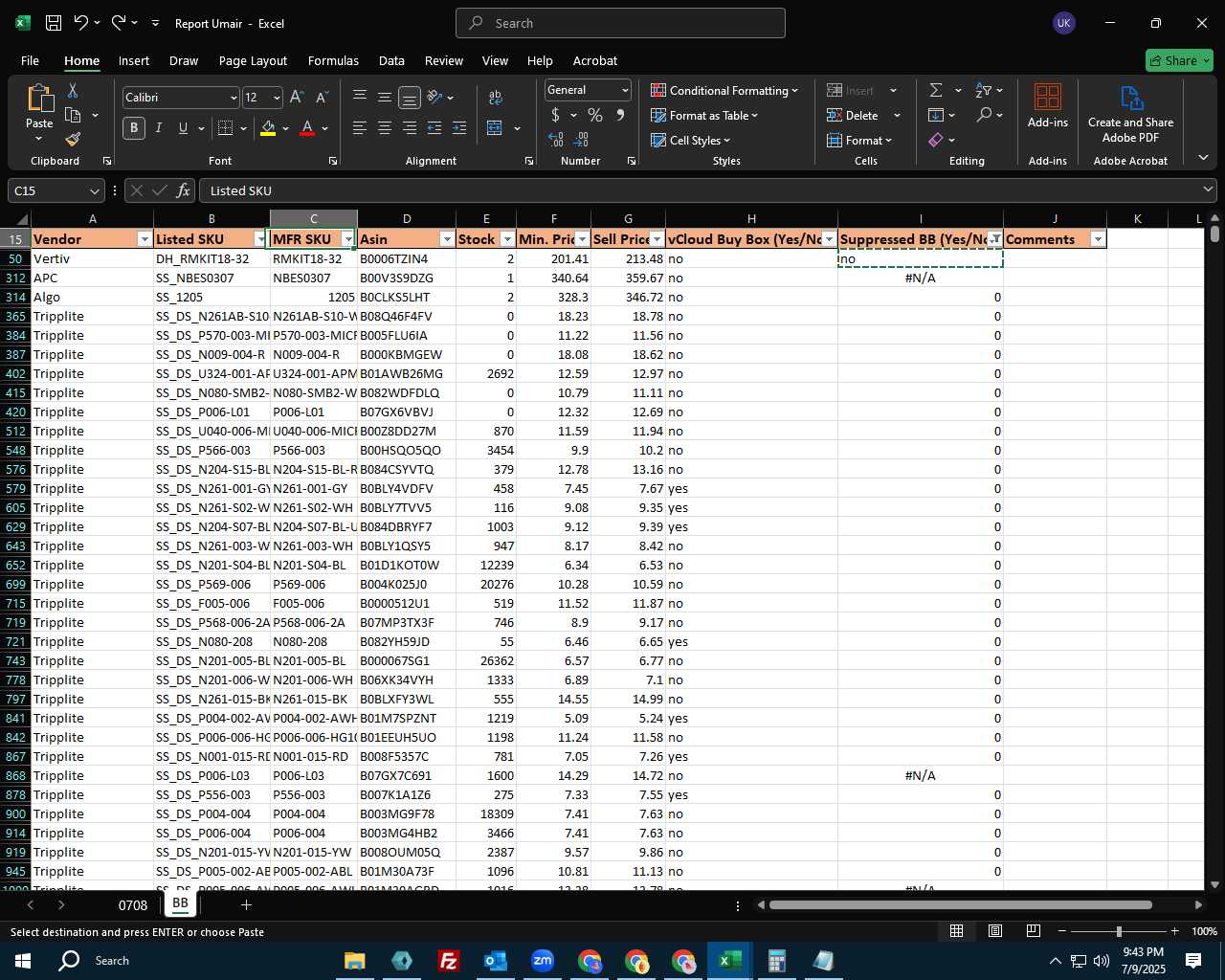
Task: Open the Comments column filter dropdown
Action: point(1098,239)
